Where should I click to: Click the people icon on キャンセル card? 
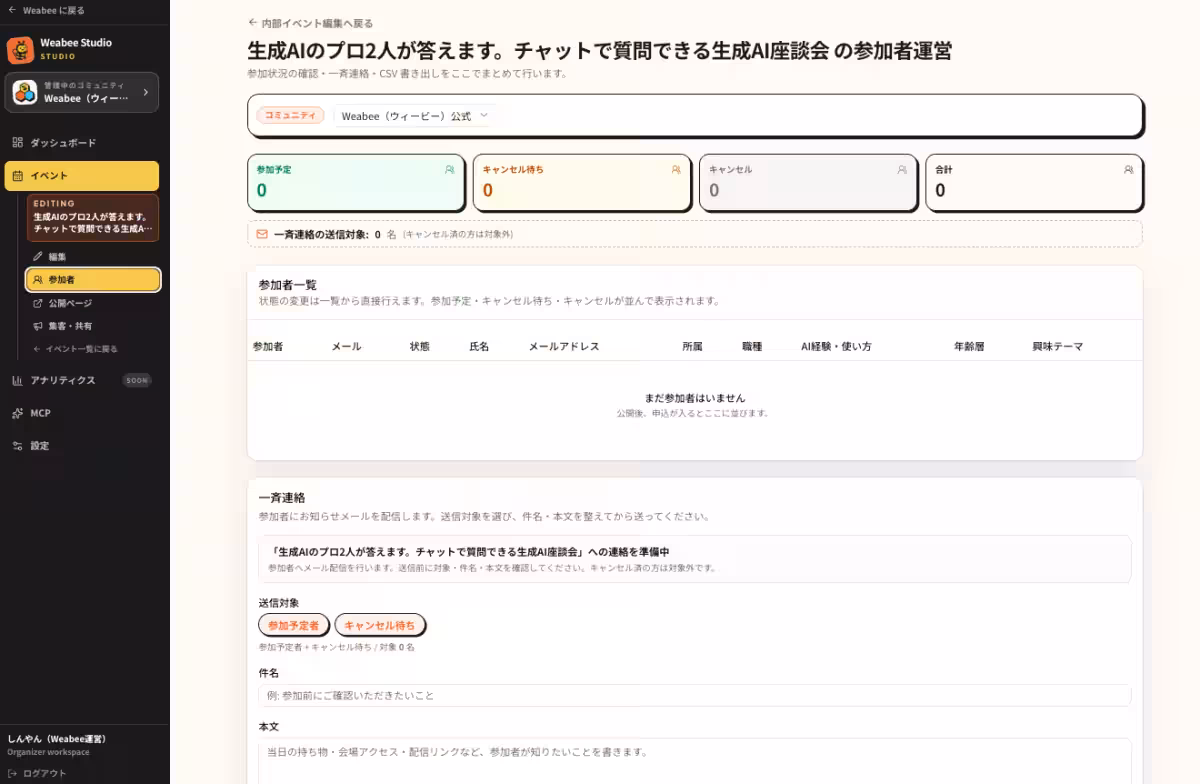902,170
